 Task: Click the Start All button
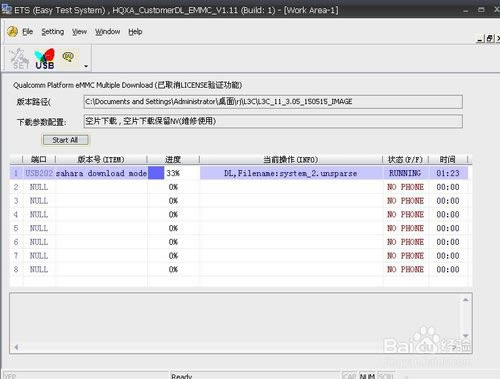65,140
